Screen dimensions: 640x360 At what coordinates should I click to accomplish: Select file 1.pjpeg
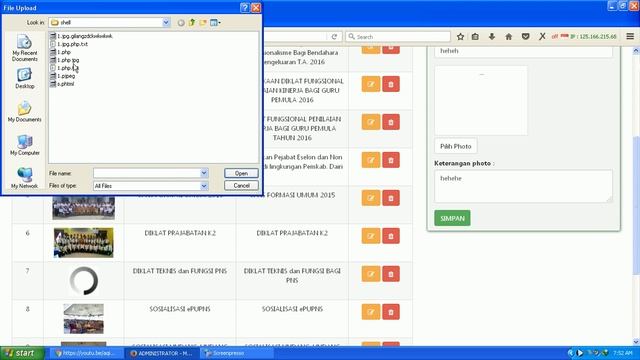pyautogui.click(x=62, y=76)
